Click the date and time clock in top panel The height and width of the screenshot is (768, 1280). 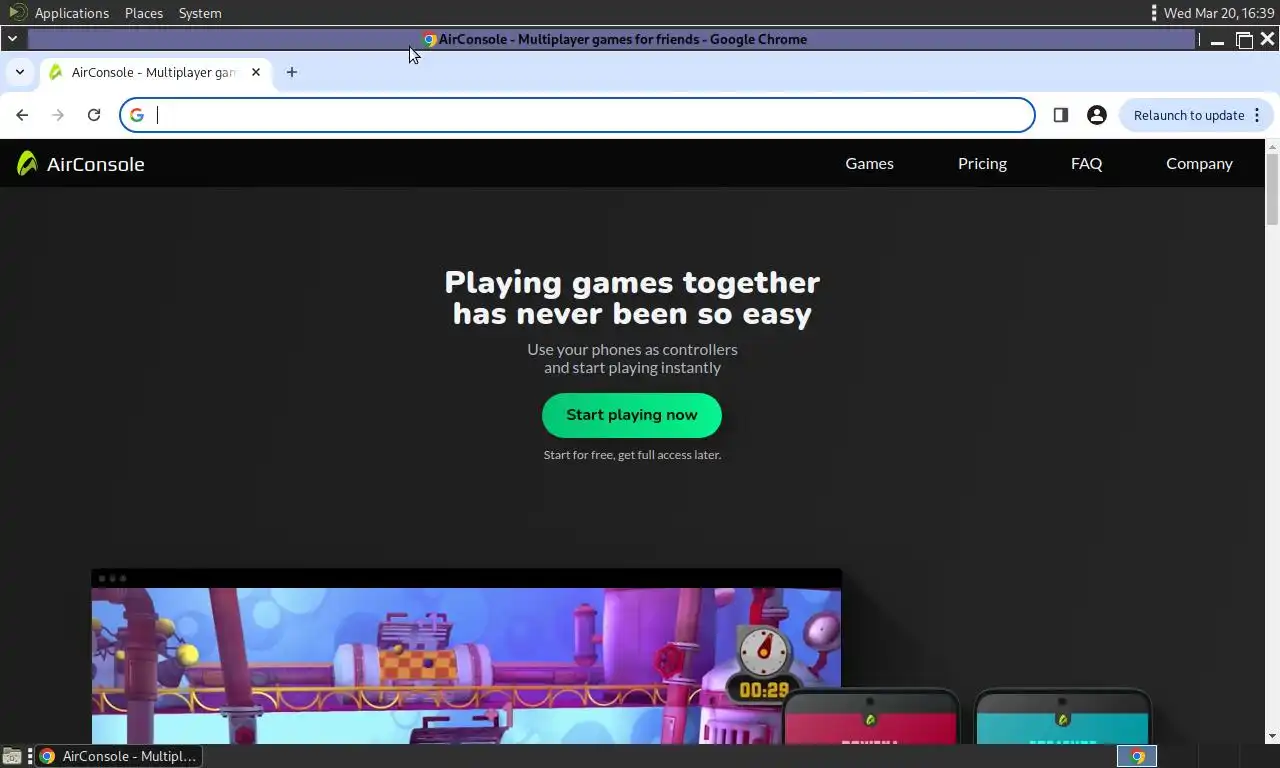pos(1219,13)
